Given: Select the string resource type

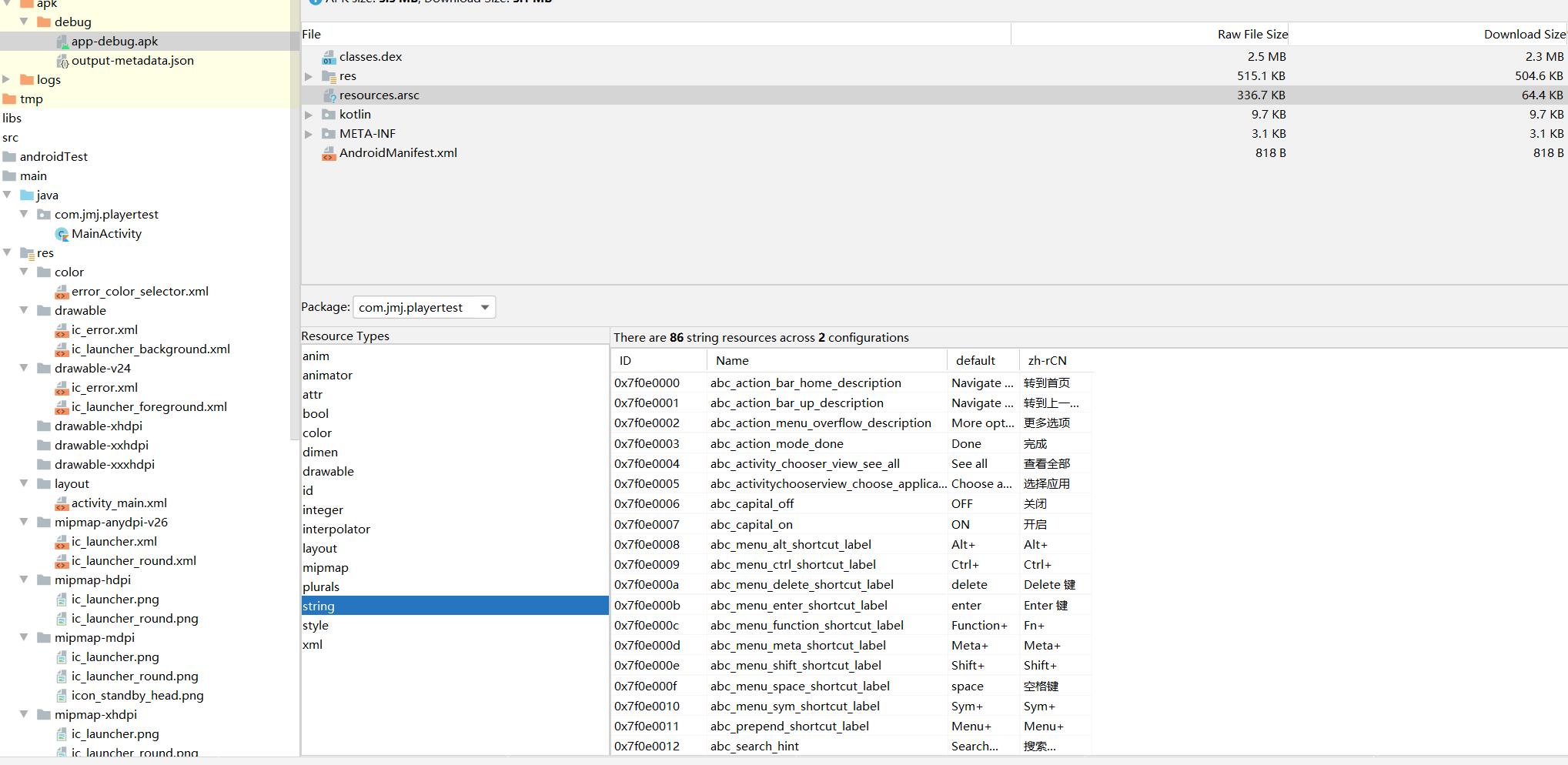Looking at the screenshot, I should pyautogui.click(x=455, y=606).
